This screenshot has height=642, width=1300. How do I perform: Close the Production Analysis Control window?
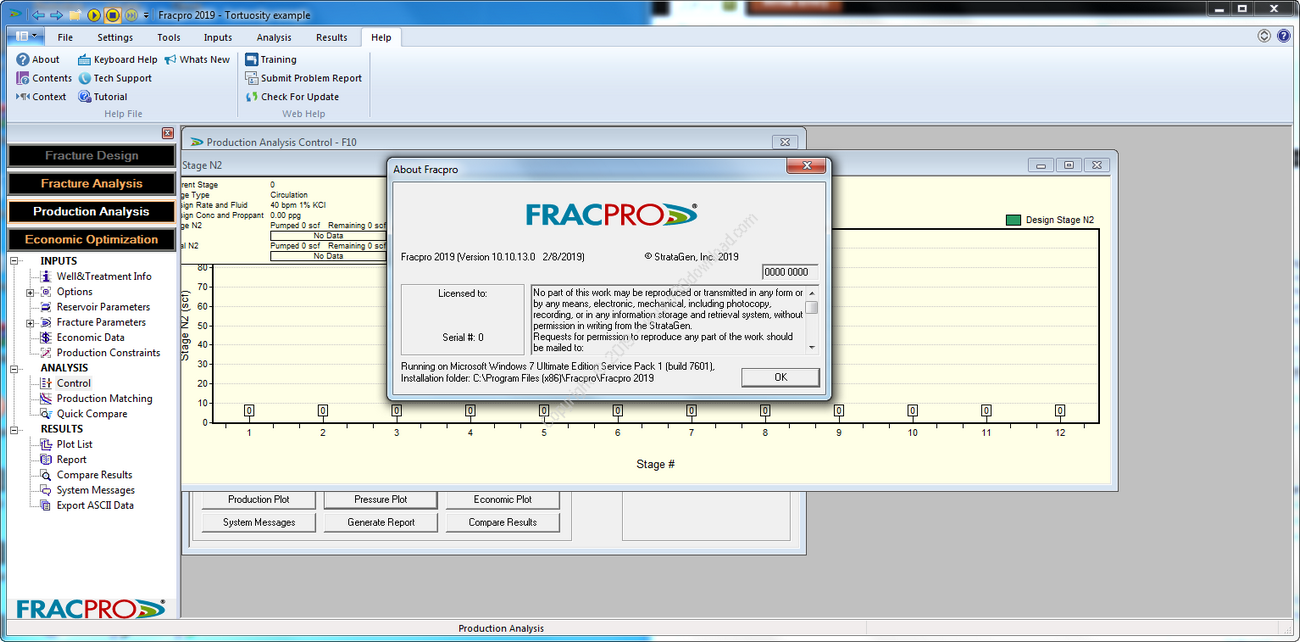pos(786,142)
